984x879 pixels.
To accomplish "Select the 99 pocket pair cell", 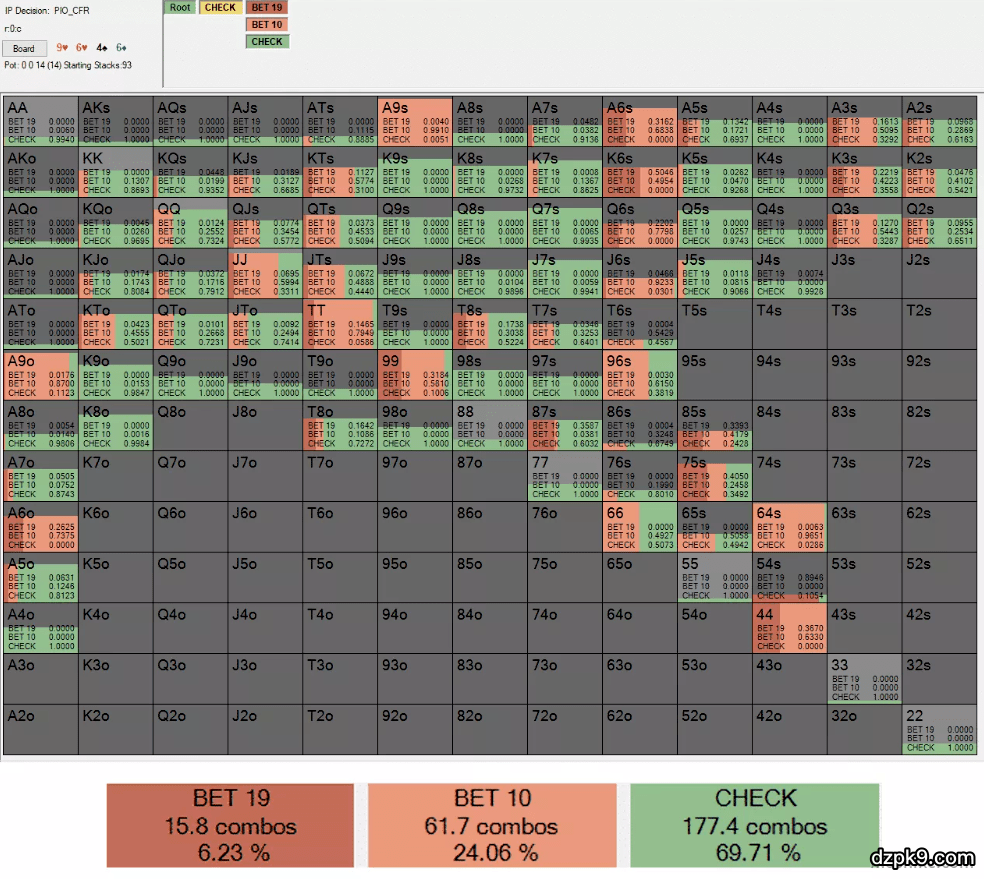I will pos(415,374).
